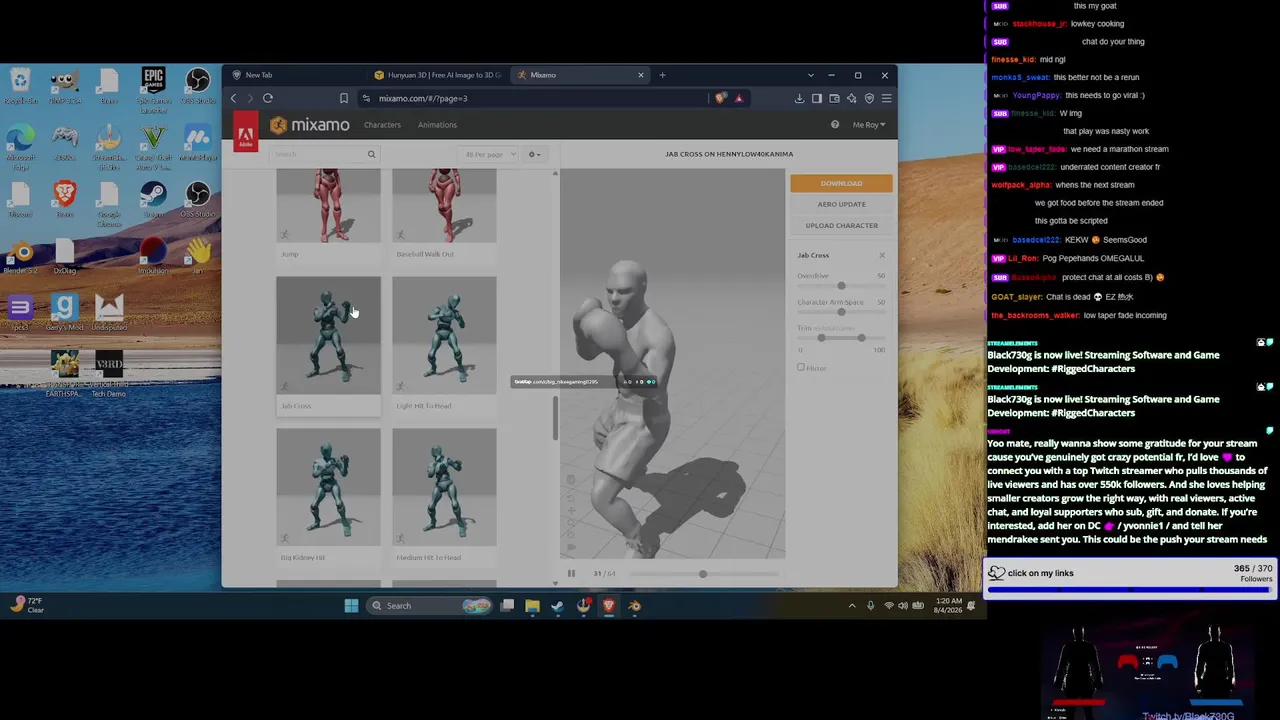Open Task View on the taskbar
This screenshot has width=1280, height=720.
point(507,605)
